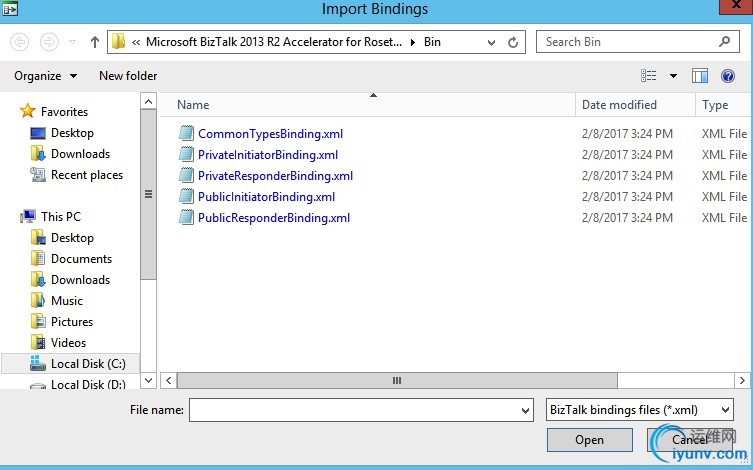
Task: Select Local Disk (D:)
Action: click(x=88, y=384)
